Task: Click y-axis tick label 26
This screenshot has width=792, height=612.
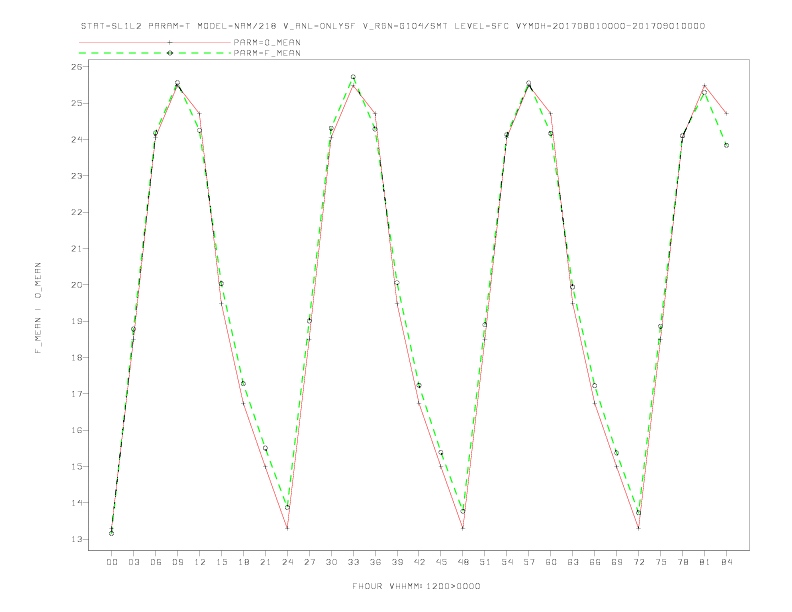Action: tap(76, 67)
